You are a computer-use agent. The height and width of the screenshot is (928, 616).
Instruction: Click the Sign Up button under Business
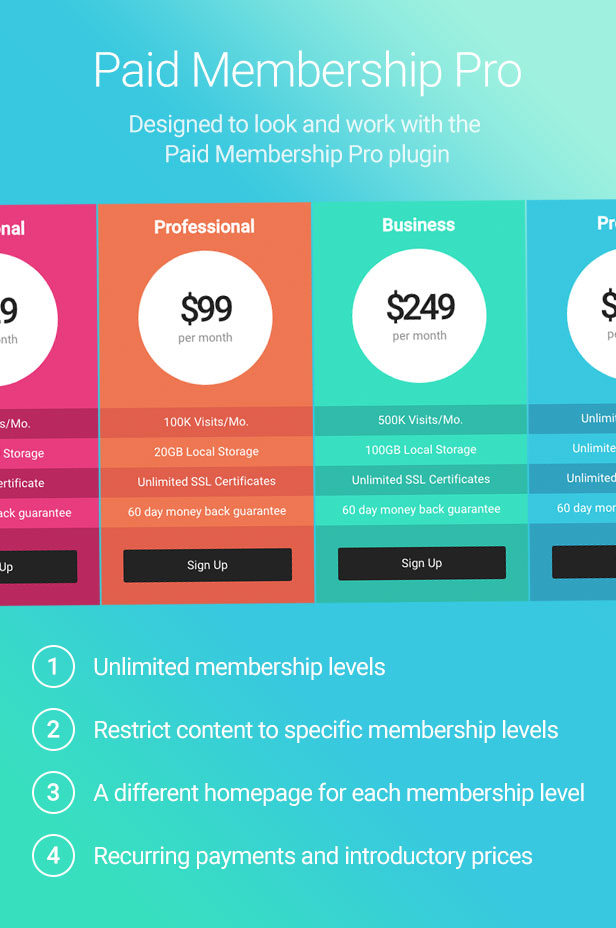pyautogui.click(x=421, y=563)
